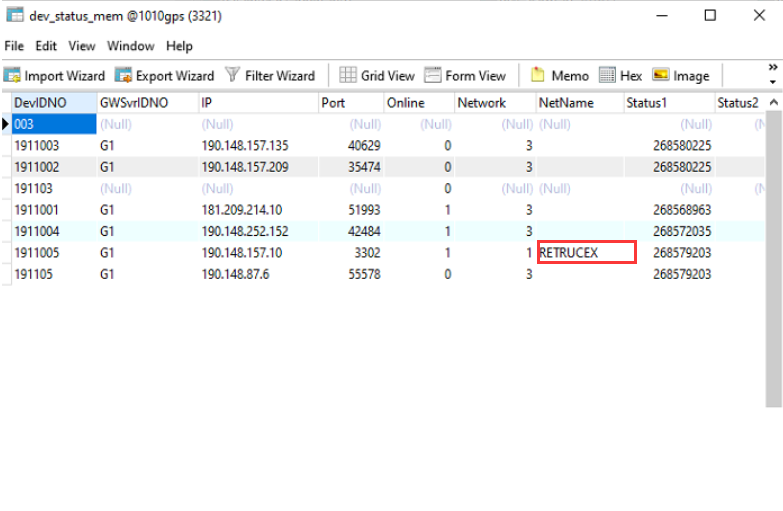Open the View menu
The height and width of the screenshot is (511, 783).
point(82,46)
